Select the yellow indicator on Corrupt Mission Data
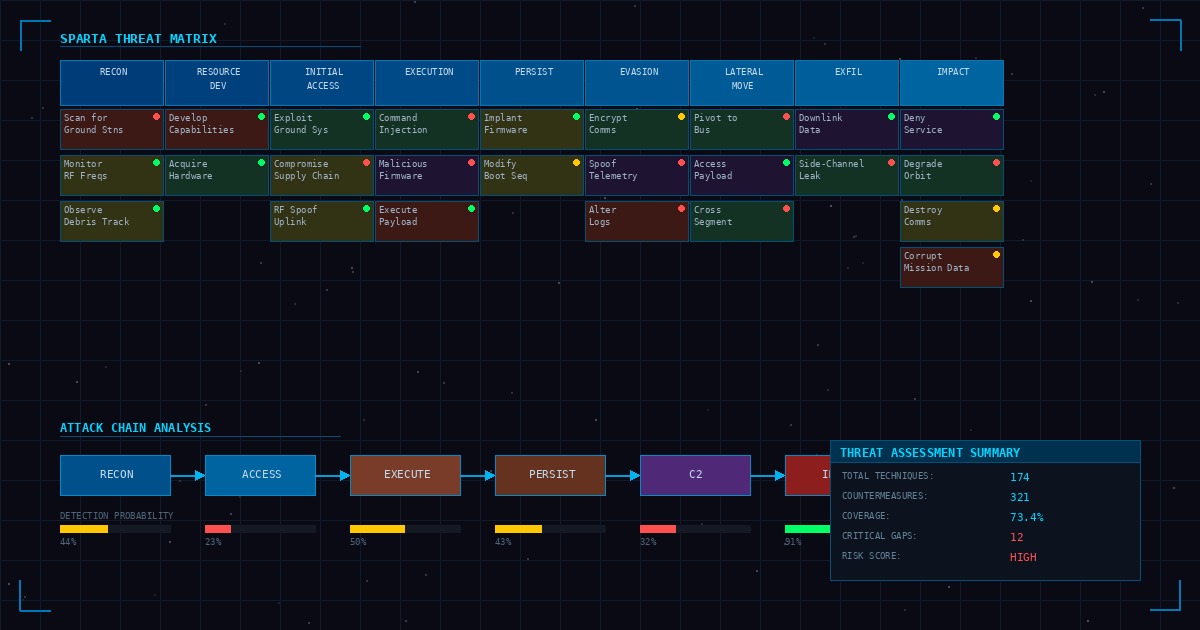The width and height of the screenshot is (1200, 630). pyautogui.click(x=996, y=254)
